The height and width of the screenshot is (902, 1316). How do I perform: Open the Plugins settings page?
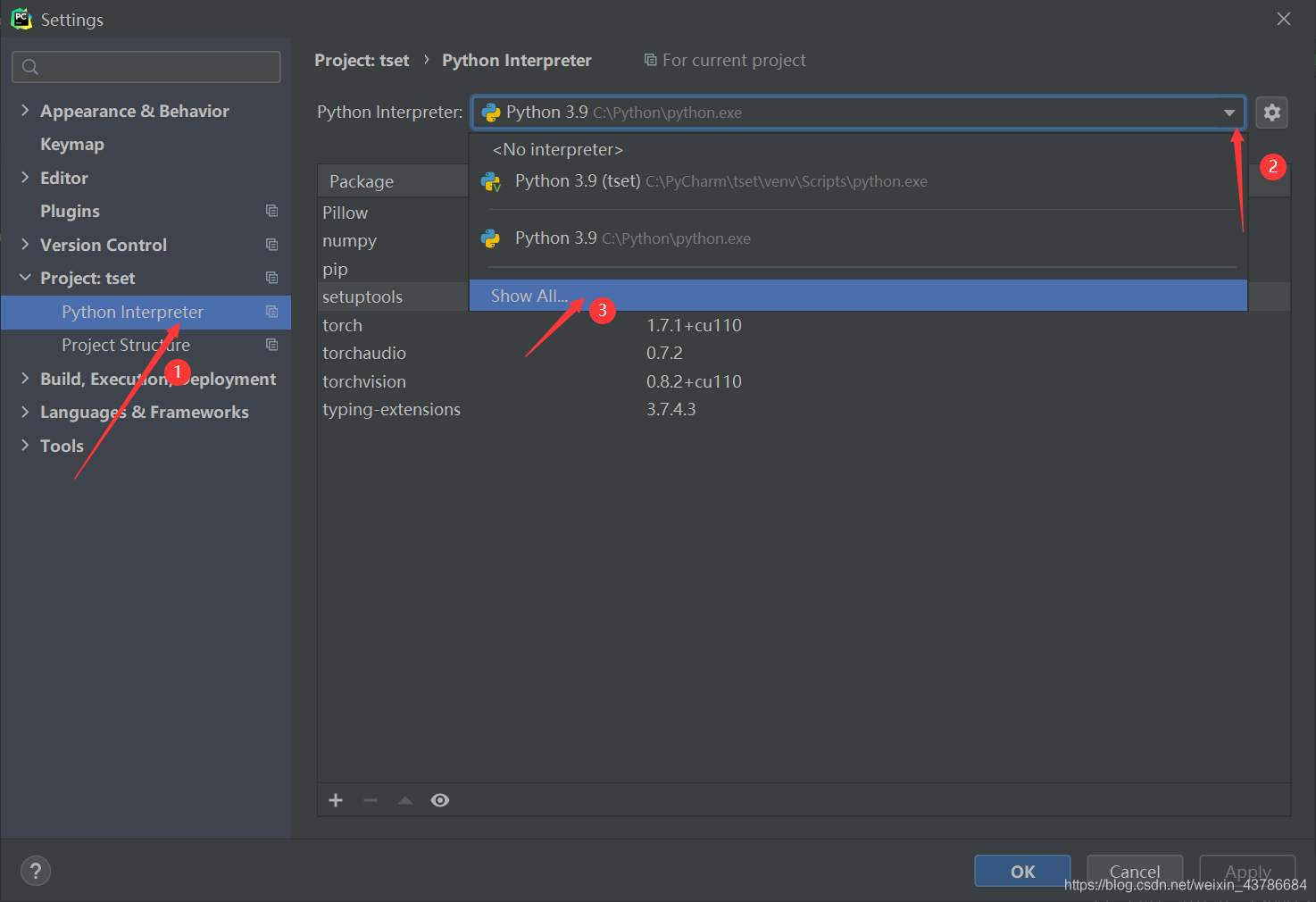pos(70,211)
